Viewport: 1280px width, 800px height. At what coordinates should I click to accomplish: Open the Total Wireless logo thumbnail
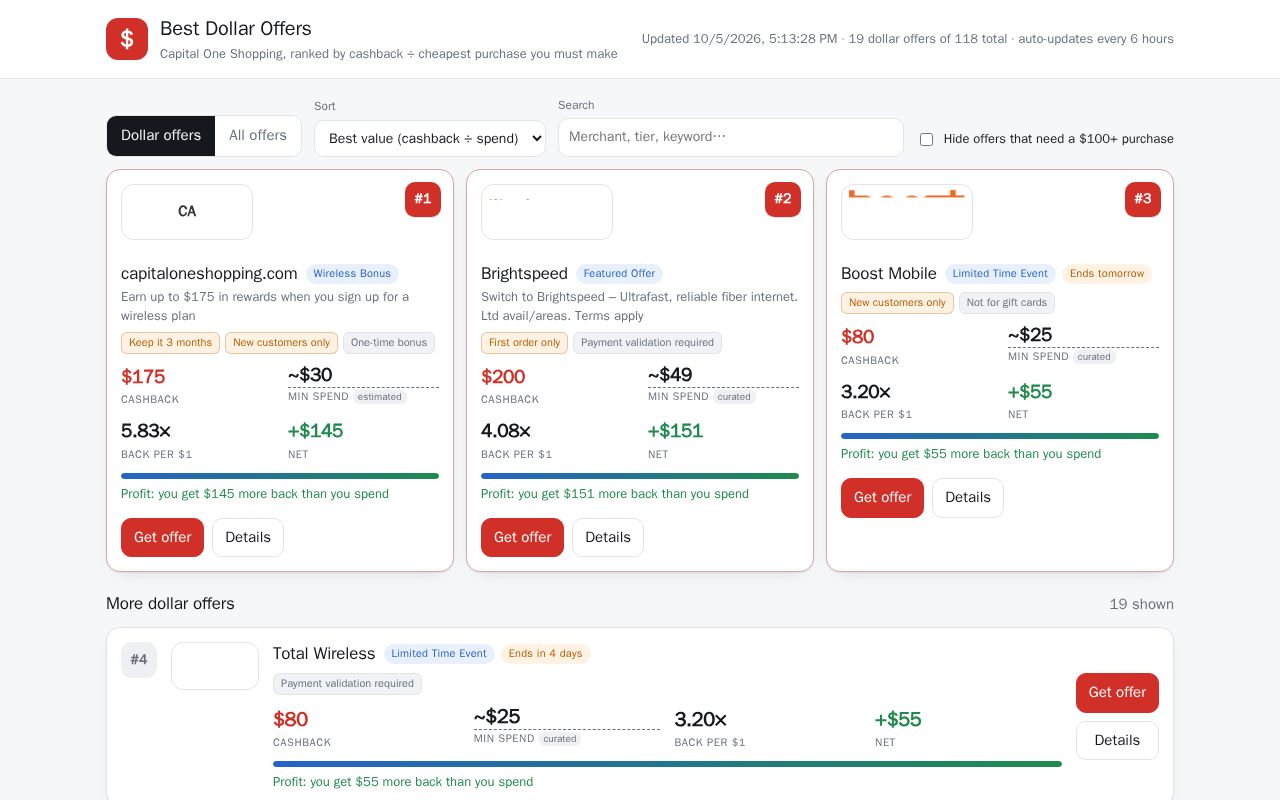[215, 666]
